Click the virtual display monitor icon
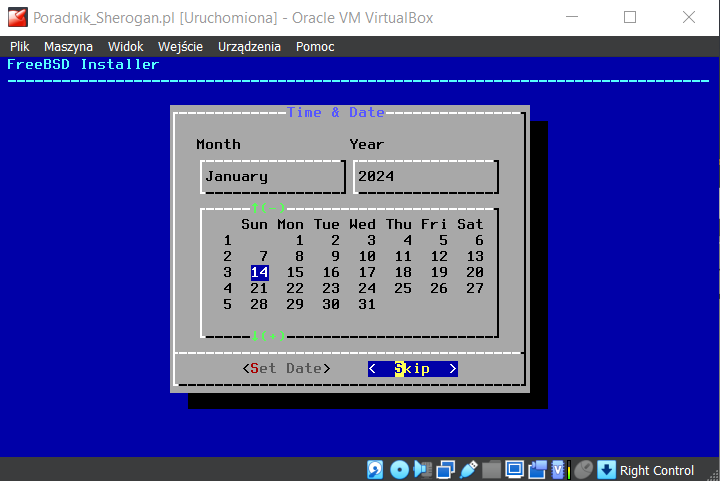The width and height of the screenshot is (720, 481). coord(514,470)
